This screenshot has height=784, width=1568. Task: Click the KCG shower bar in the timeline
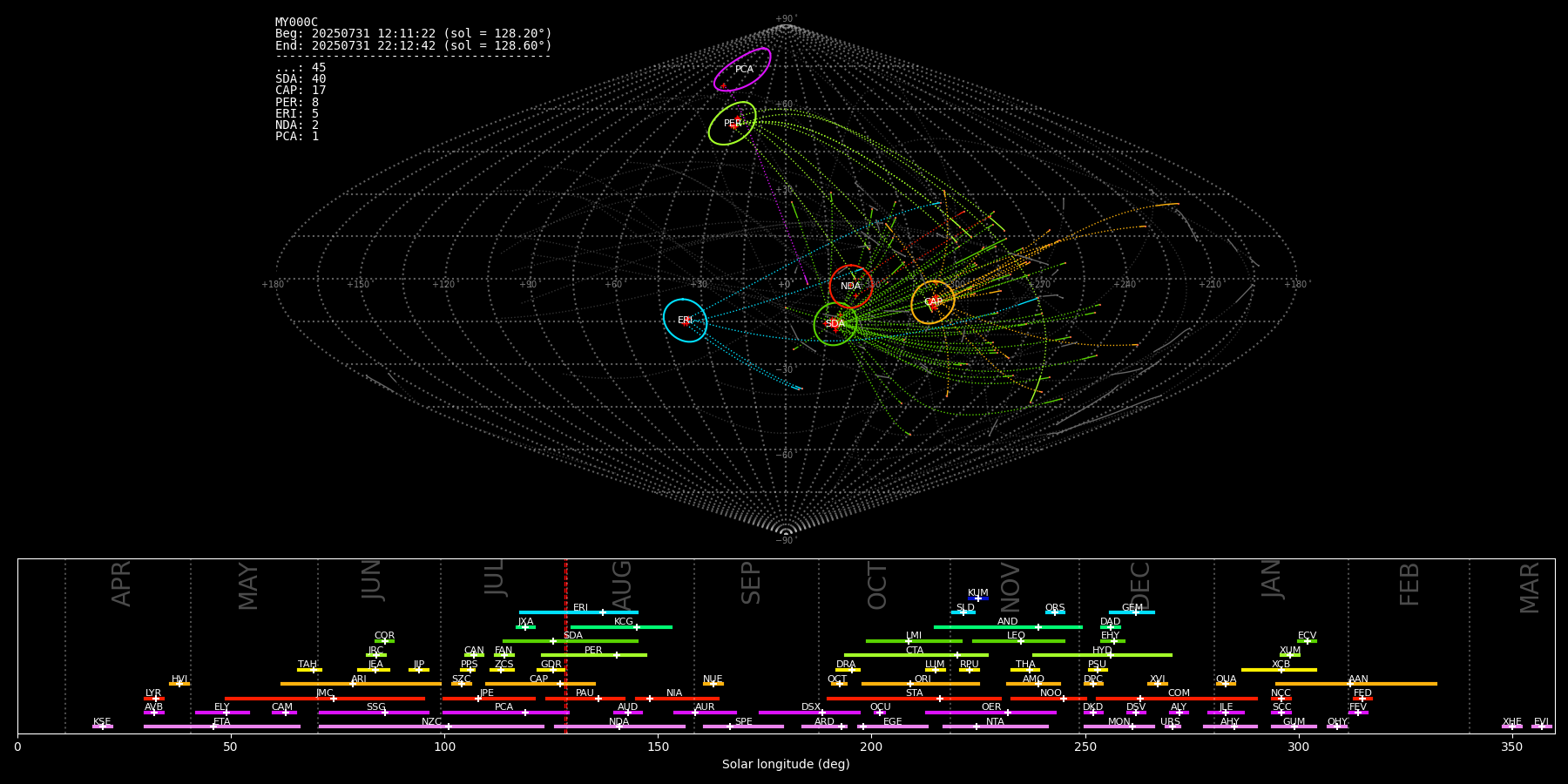(621, 627)
